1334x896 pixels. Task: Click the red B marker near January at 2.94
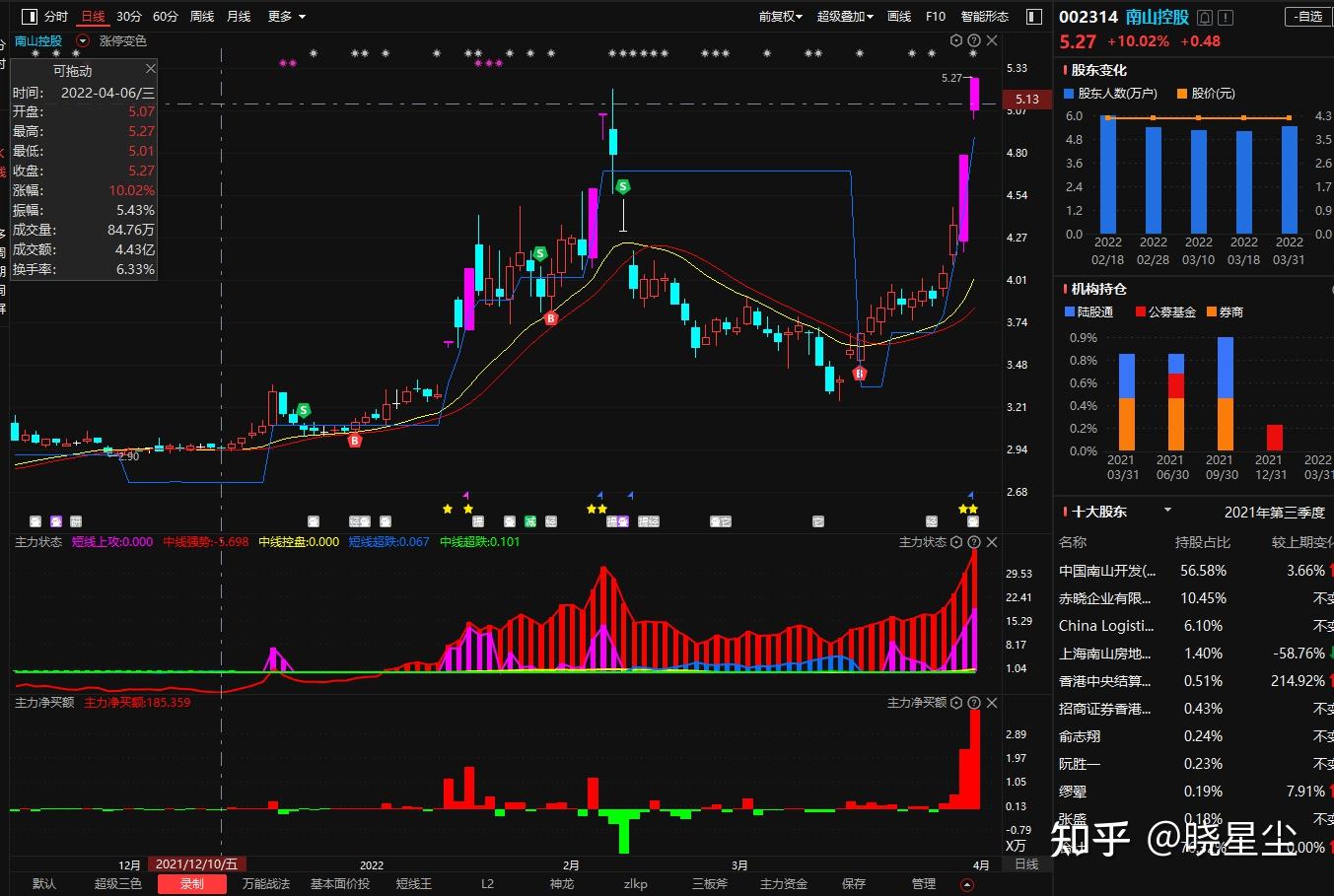point(355,441)
